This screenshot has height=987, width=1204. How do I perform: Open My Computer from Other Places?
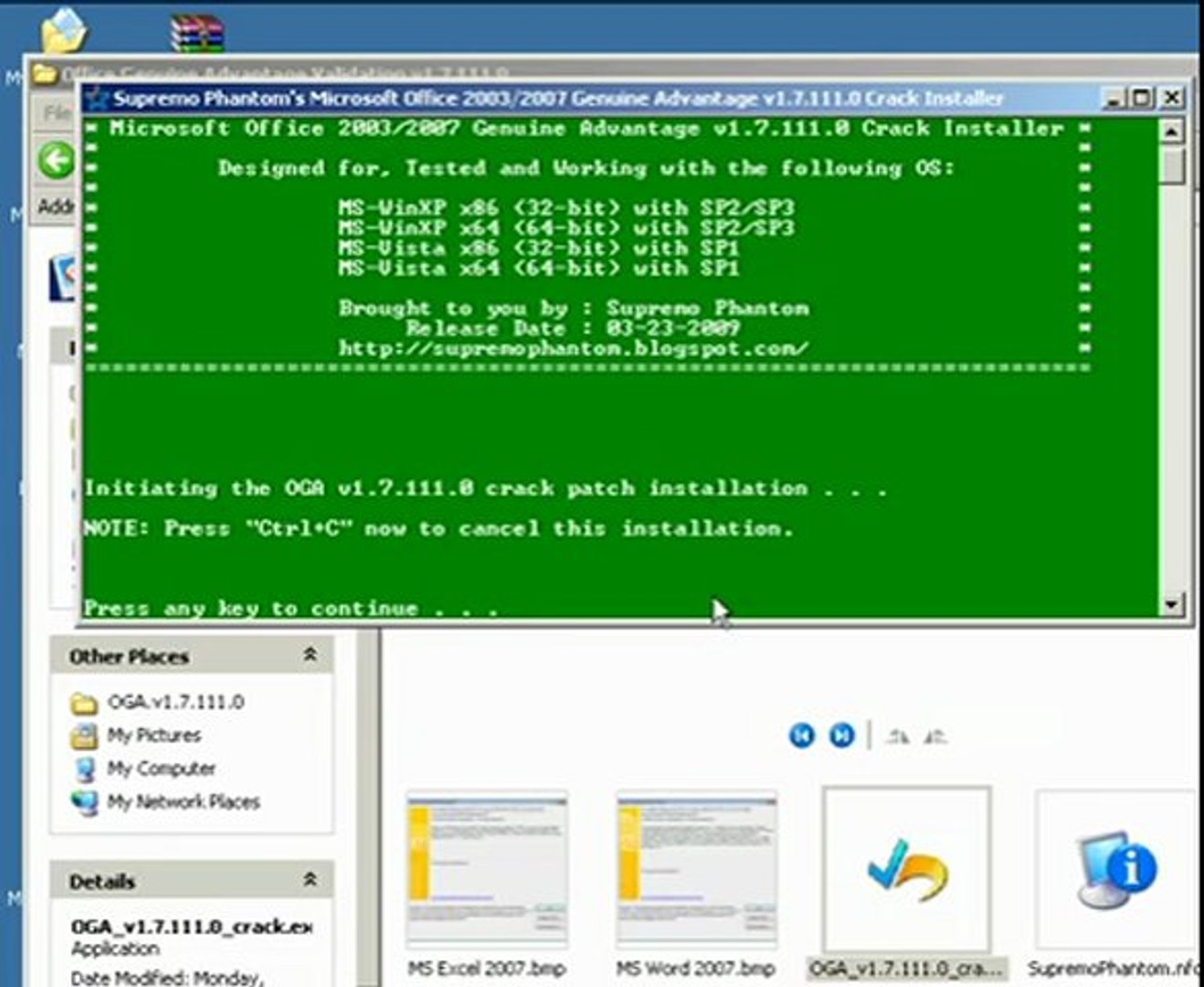click(161, 768)
